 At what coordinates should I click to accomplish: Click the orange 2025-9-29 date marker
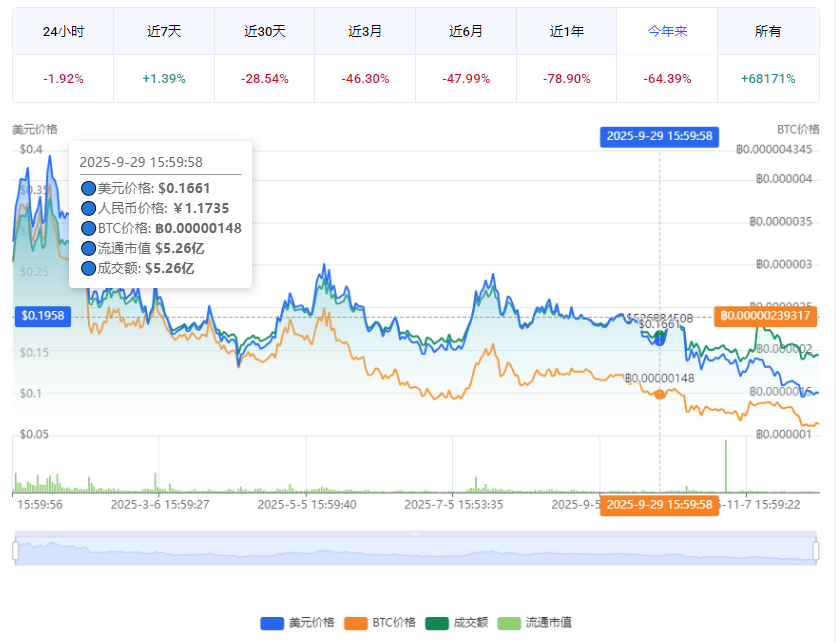coord(659,505)
